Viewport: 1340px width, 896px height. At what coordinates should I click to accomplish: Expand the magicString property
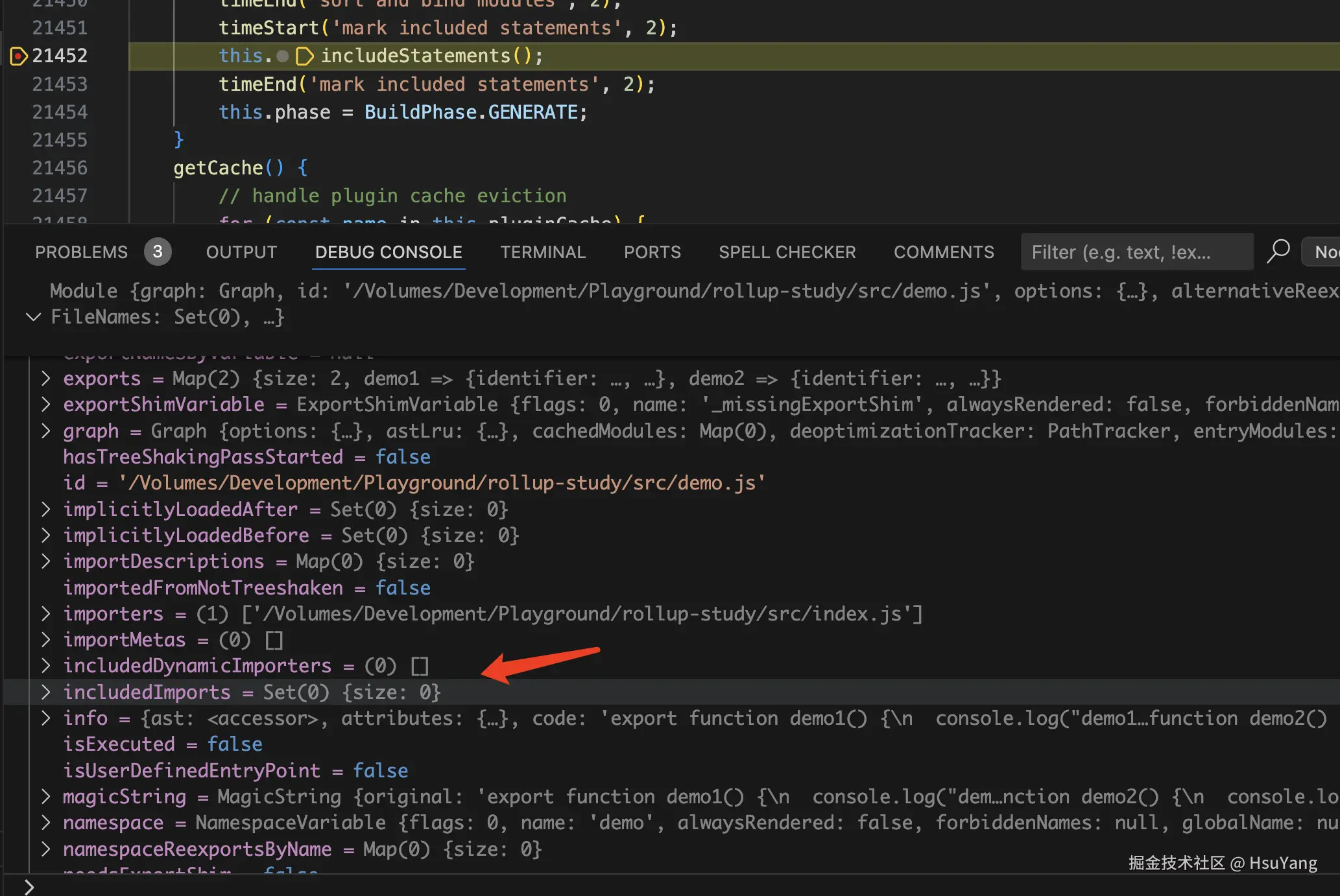tap(45, 797)
